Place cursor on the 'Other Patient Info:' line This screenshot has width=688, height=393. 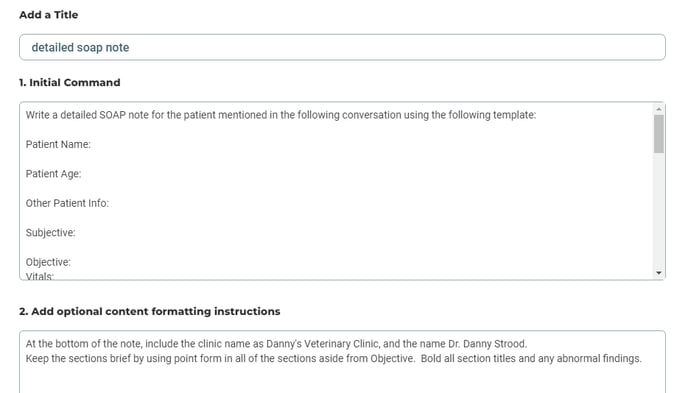click(x=67, y=203)
